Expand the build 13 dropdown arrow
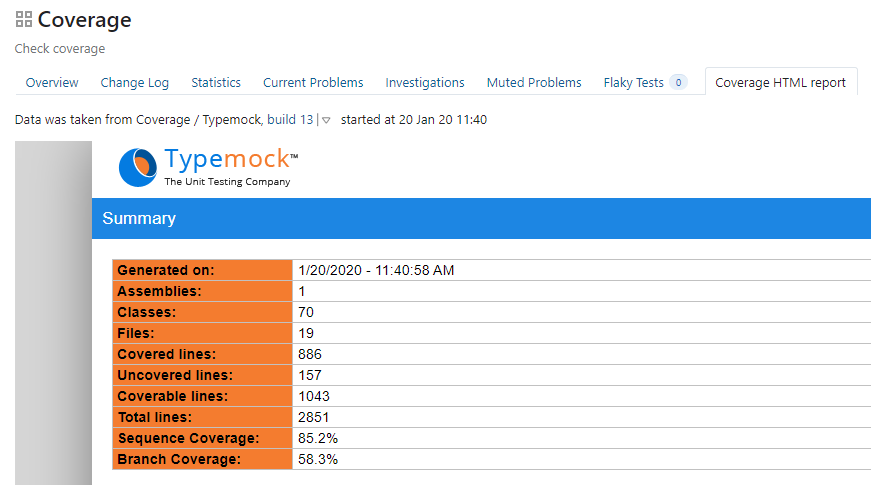This screenshot has width=871, height=485. 326,120
